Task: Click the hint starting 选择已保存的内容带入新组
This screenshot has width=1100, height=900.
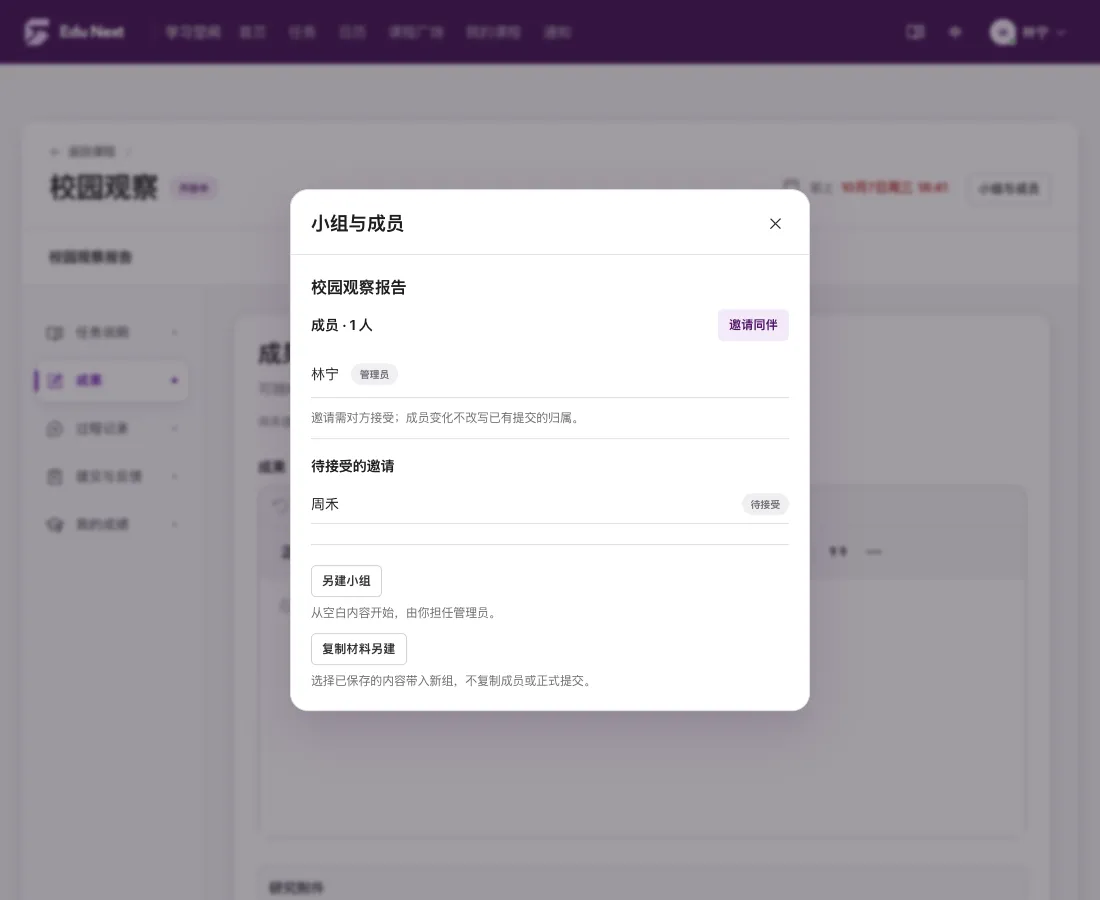Action: tap(452, 680)
